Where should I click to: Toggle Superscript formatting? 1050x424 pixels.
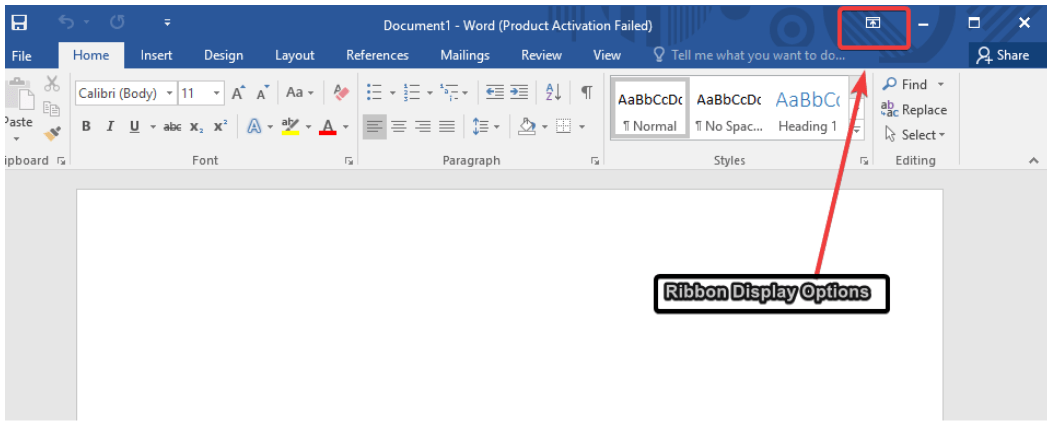click(220, 127)
